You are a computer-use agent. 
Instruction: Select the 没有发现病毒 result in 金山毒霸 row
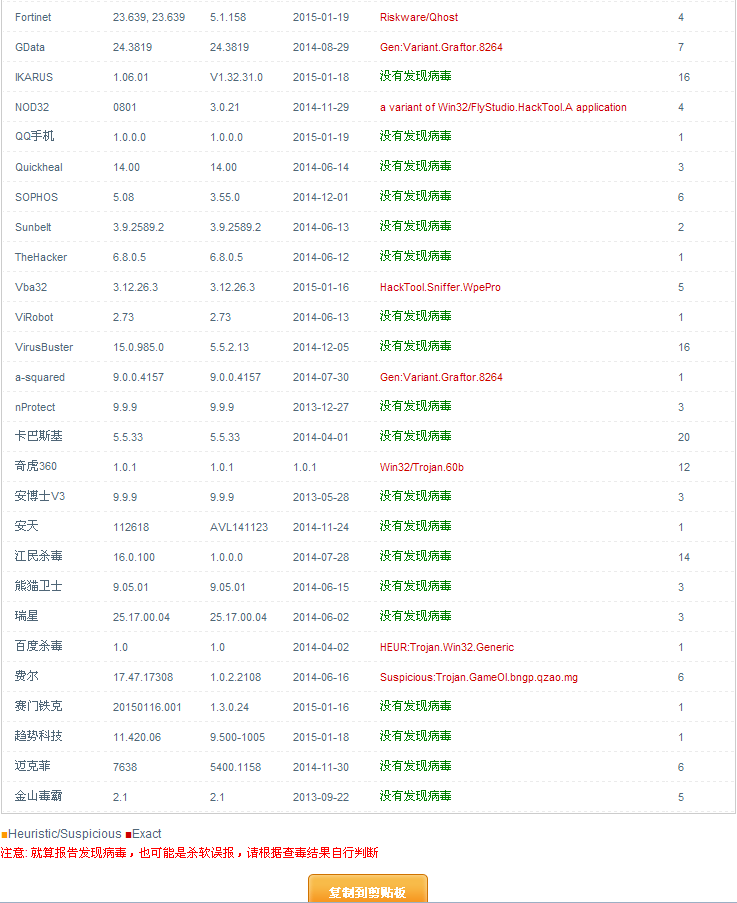coord(415,796)
